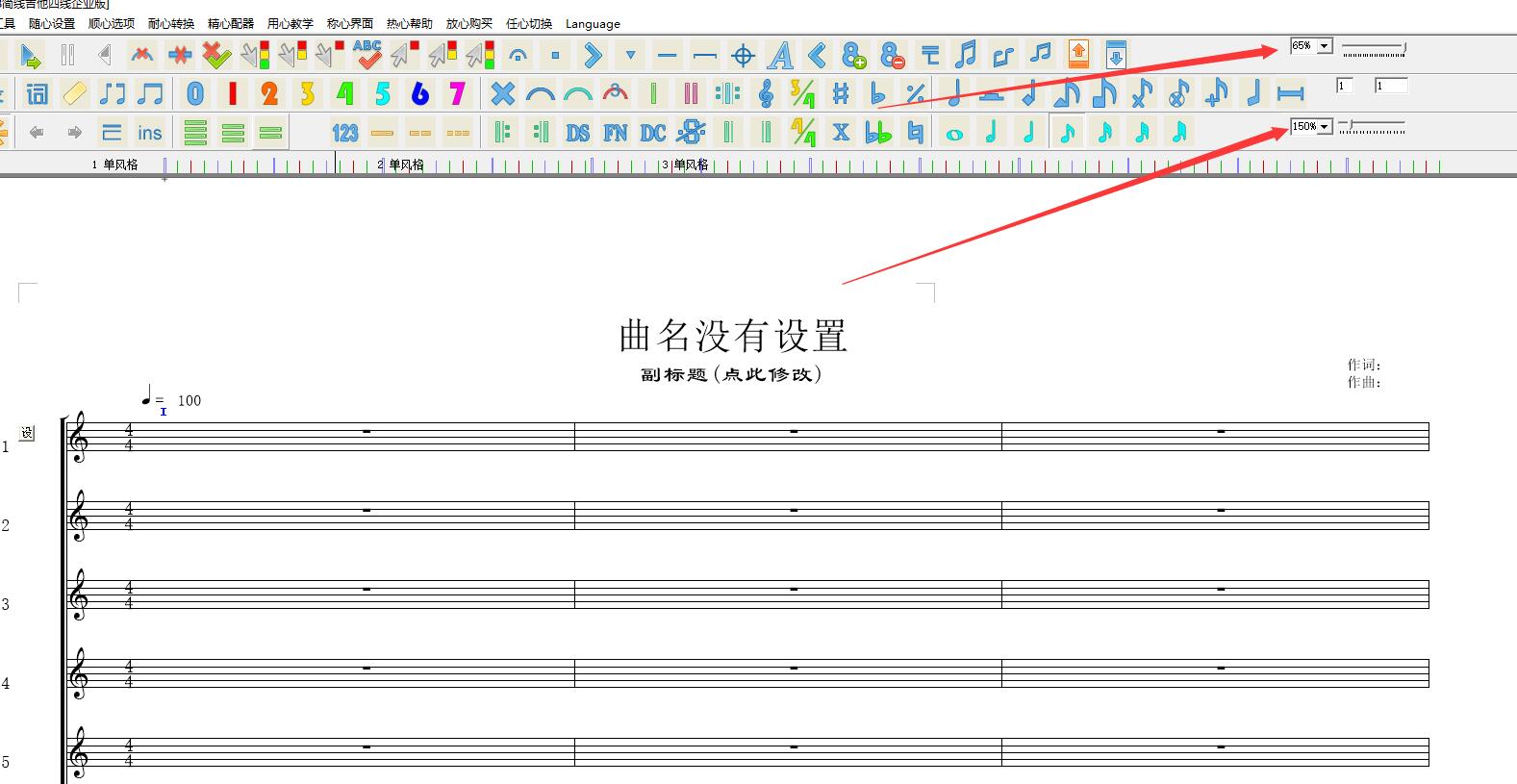Click the slider next to 150% zoom
This screenshot has height=784, width=1517.
(x=1372, y=126)
